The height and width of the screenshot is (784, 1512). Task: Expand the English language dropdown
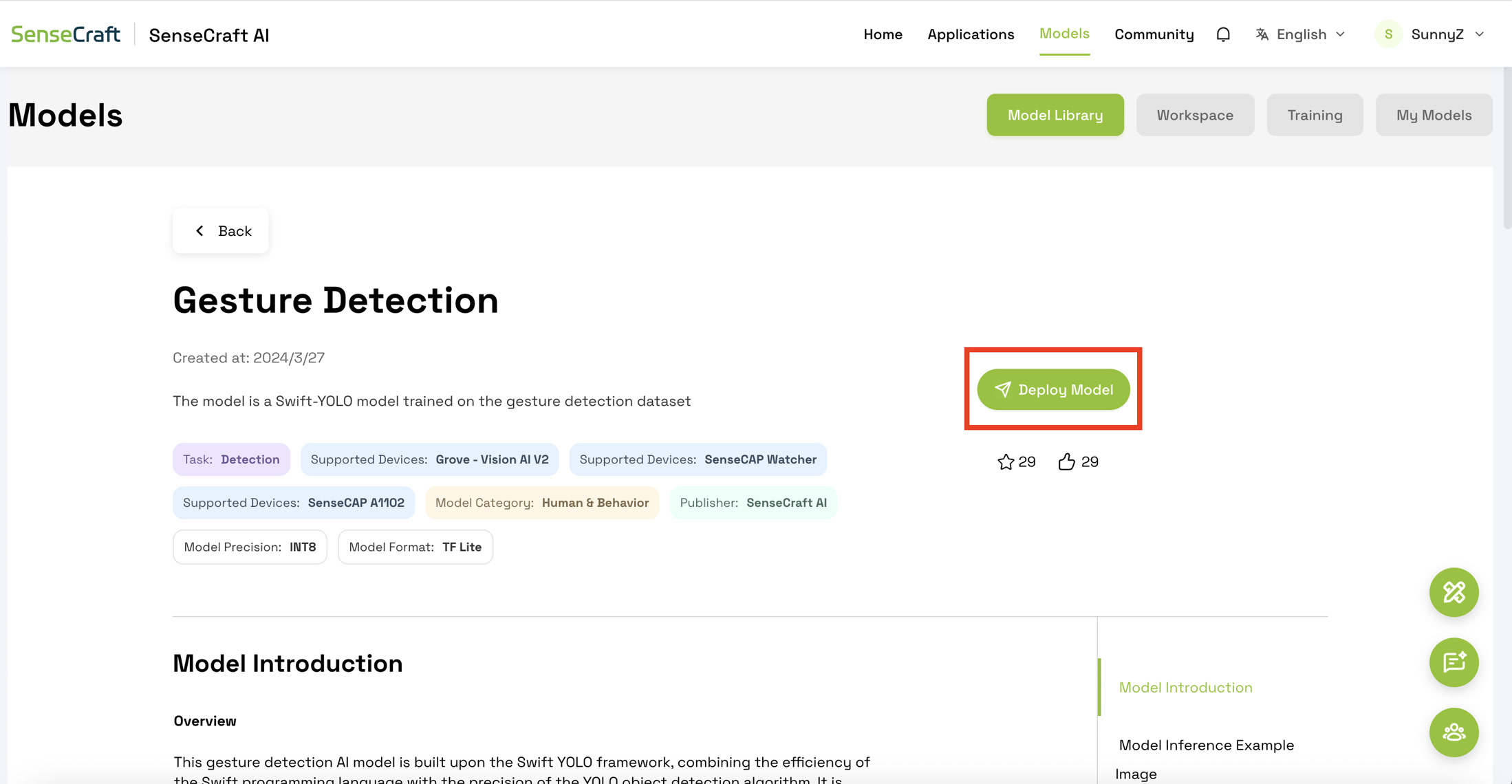pos(1300,34)
